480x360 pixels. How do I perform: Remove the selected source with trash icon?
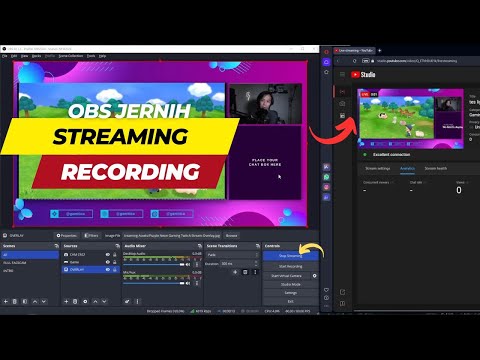tap(75, 301)
